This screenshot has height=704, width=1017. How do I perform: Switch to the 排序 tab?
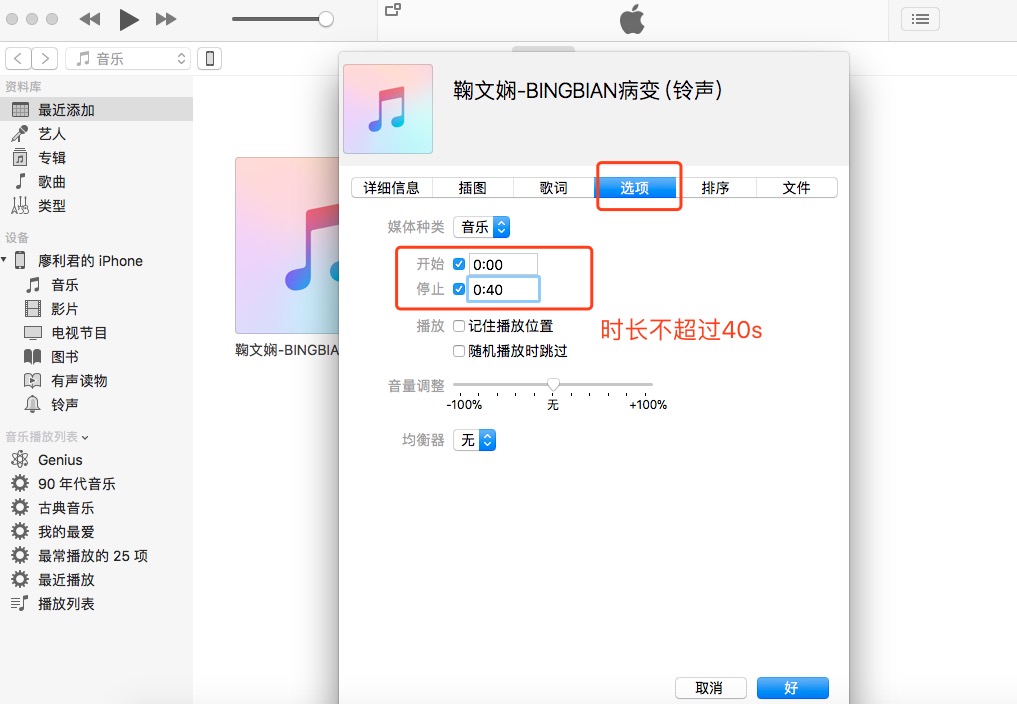[x=715, y=188]
